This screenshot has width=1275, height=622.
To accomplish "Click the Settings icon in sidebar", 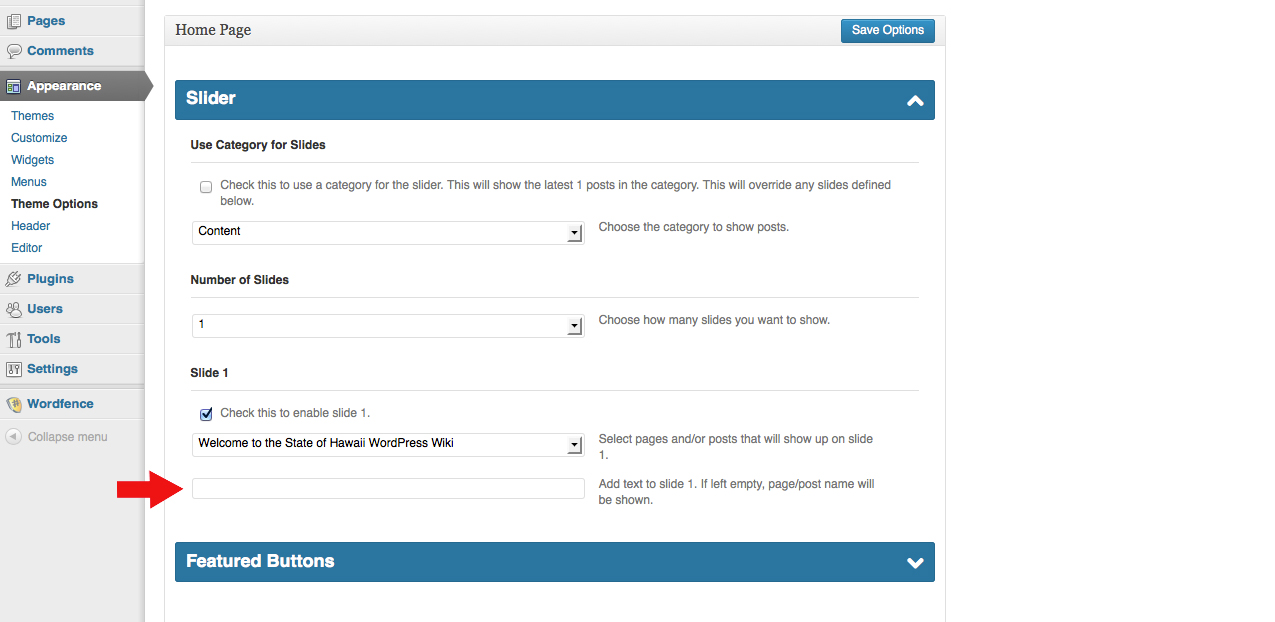I will tap(14, 369).
